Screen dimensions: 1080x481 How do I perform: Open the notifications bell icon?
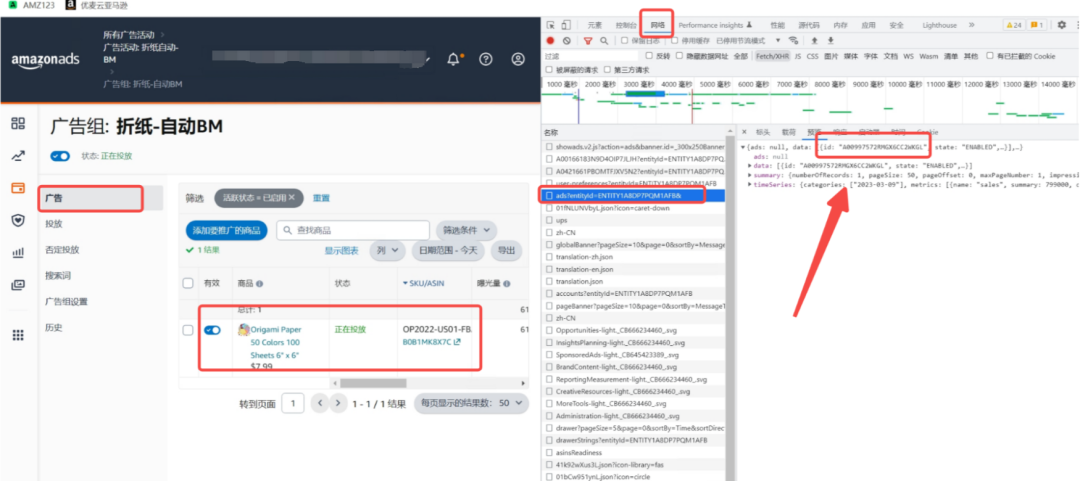coord(453,59)
